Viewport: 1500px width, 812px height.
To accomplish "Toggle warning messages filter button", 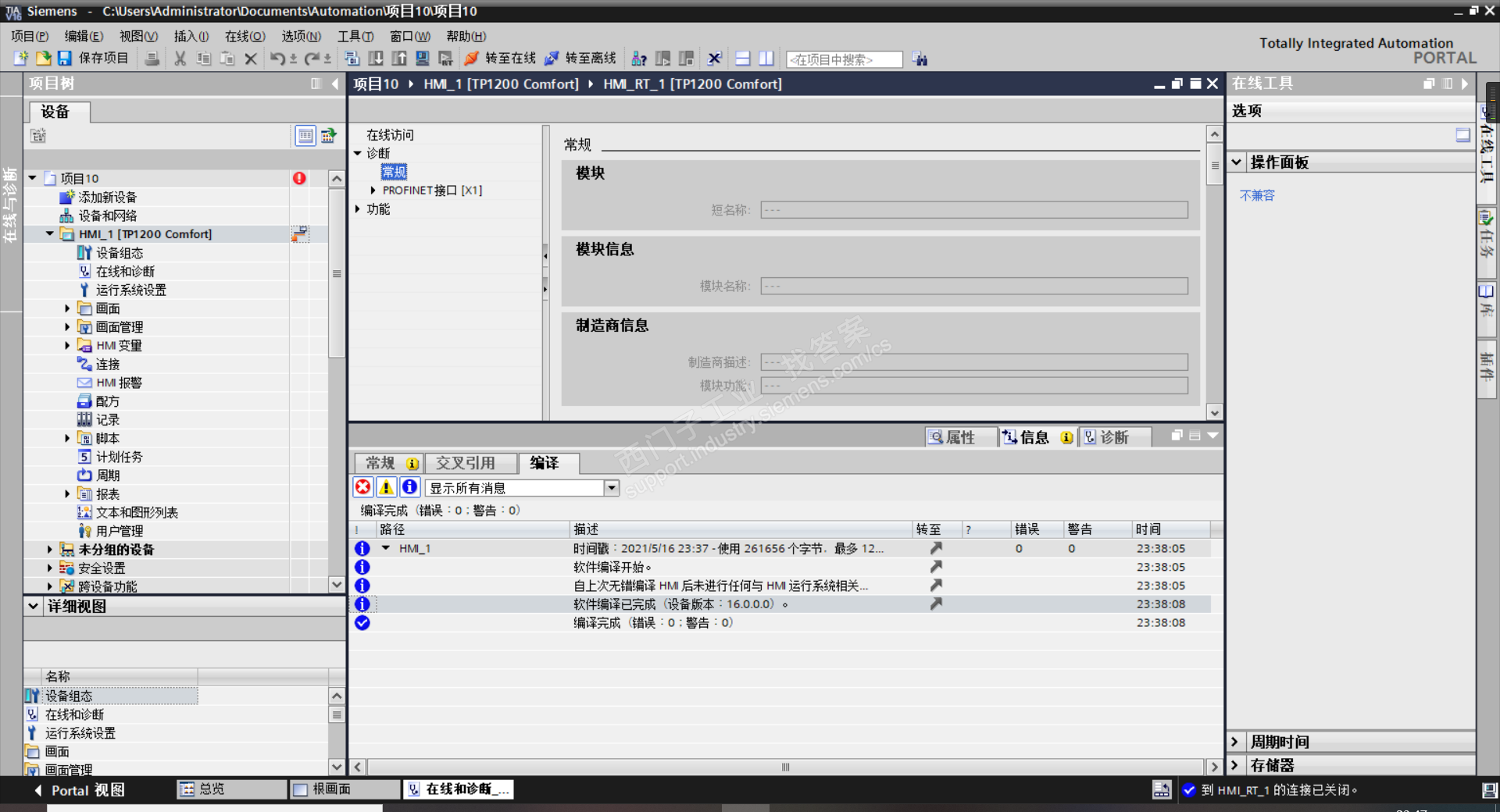I will pyautogui.click(x=386, y=487).
